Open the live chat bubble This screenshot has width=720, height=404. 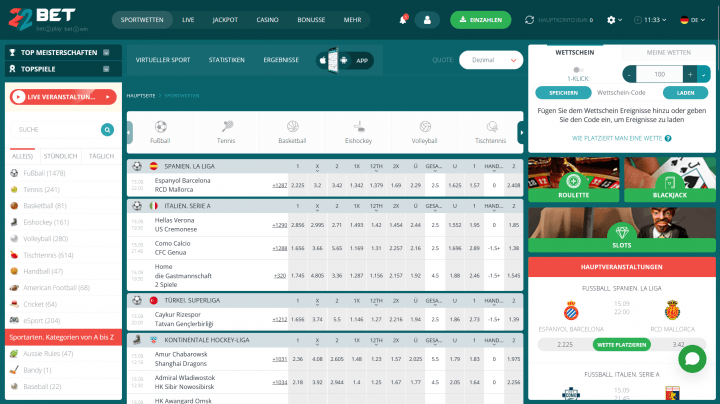coord(691,359)
